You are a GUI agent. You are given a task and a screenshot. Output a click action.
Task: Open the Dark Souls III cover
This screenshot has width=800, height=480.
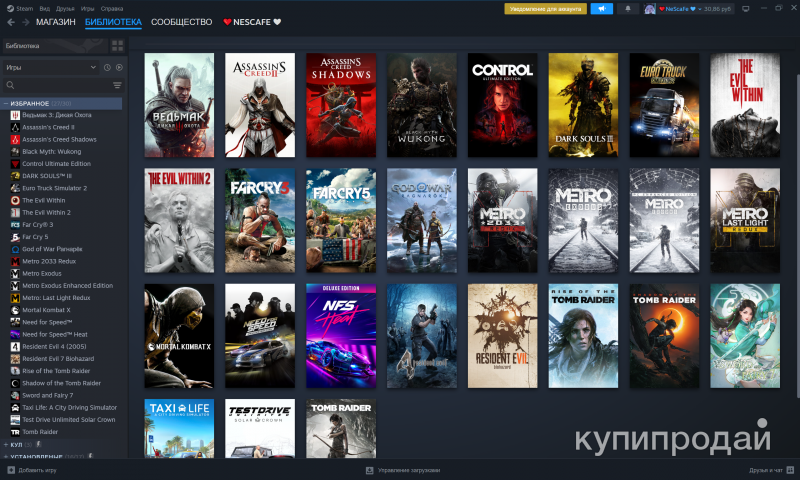click(583, 105)
